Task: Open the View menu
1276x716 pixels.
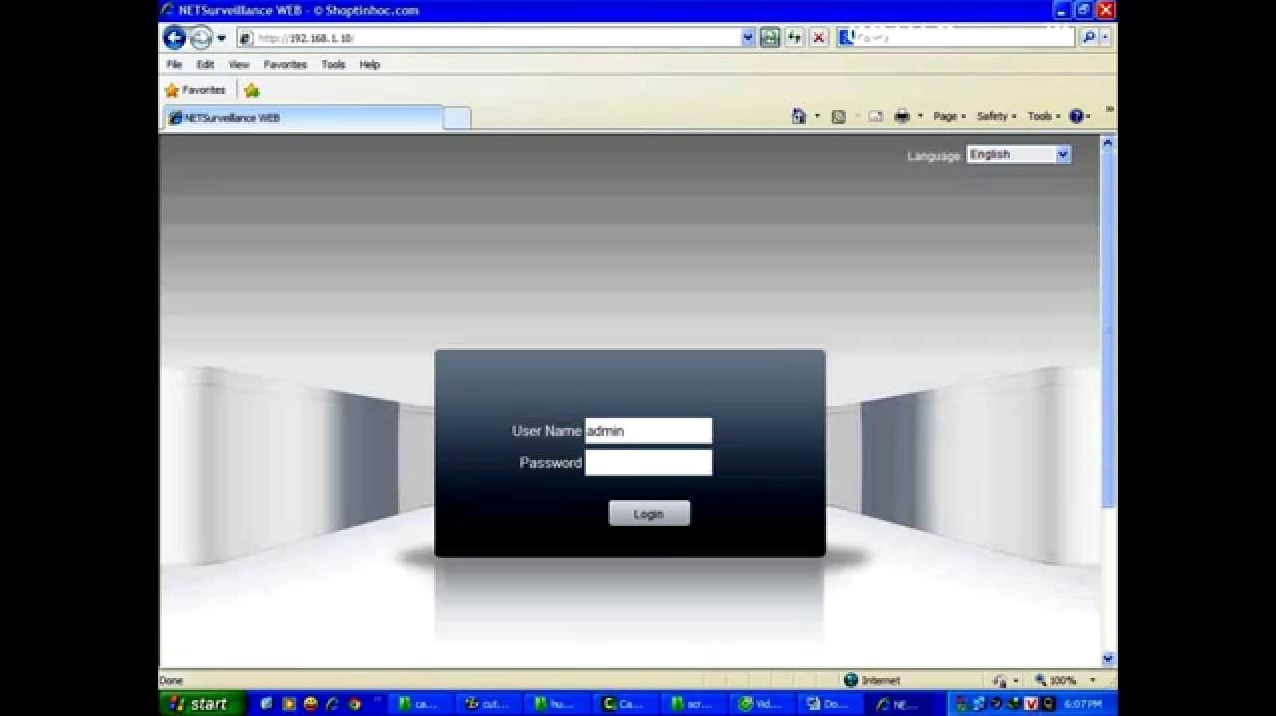Action: (238, 64)
